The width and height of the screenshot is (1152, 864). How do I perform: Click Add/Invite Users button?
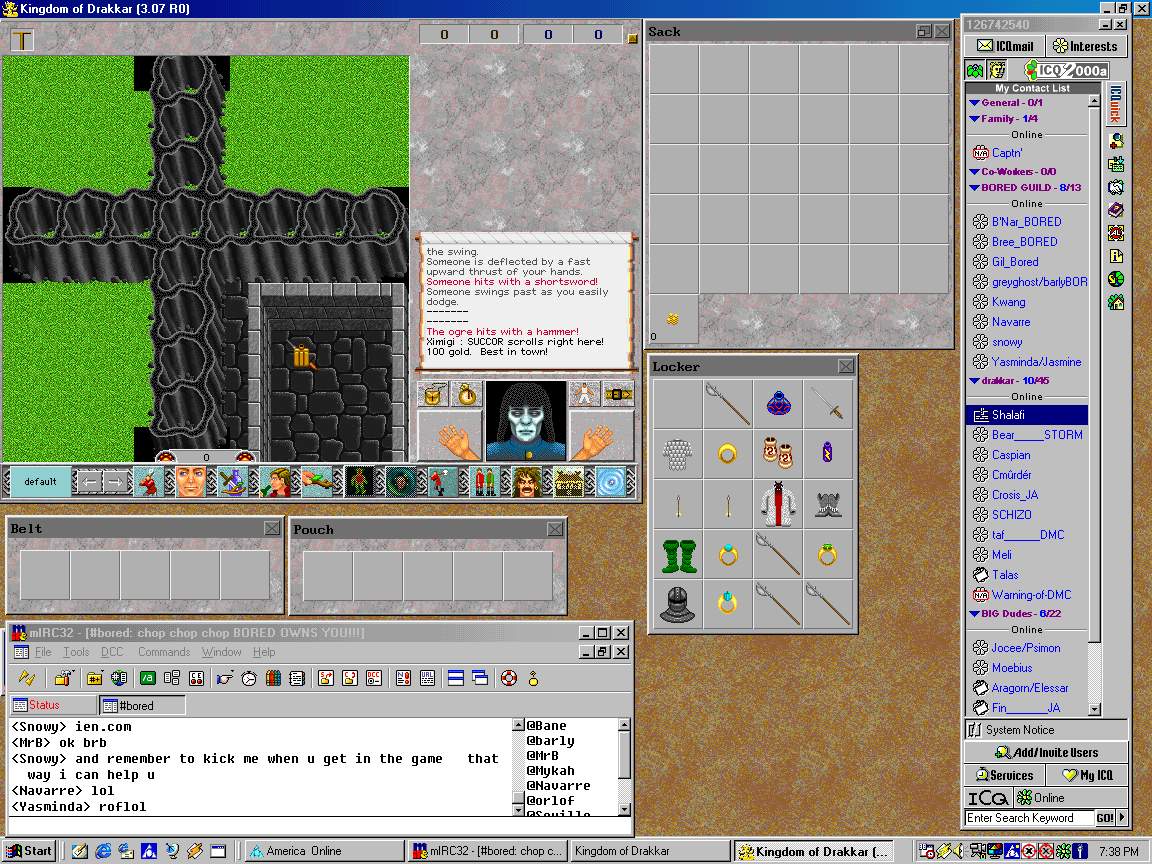tap(1046, 752)
